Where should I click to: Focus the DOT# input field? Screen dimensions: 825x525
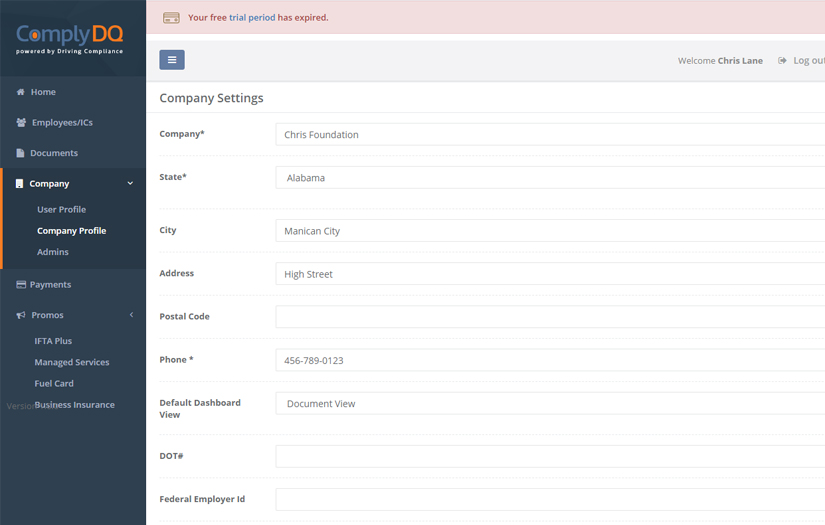550,456
